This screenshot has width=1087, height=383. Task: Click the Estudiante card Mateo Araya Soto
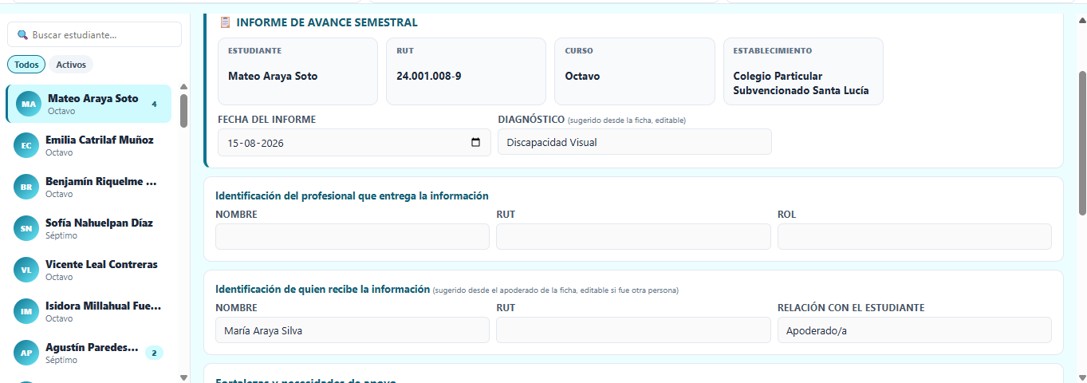(298, 71)
